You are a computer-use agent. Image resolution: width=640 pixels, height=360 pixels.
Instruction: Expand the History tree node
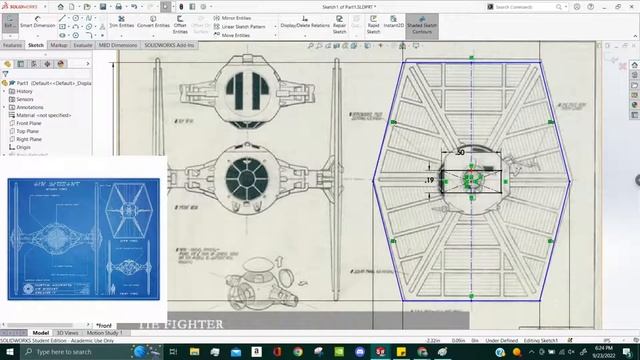[x=4, y=91]
